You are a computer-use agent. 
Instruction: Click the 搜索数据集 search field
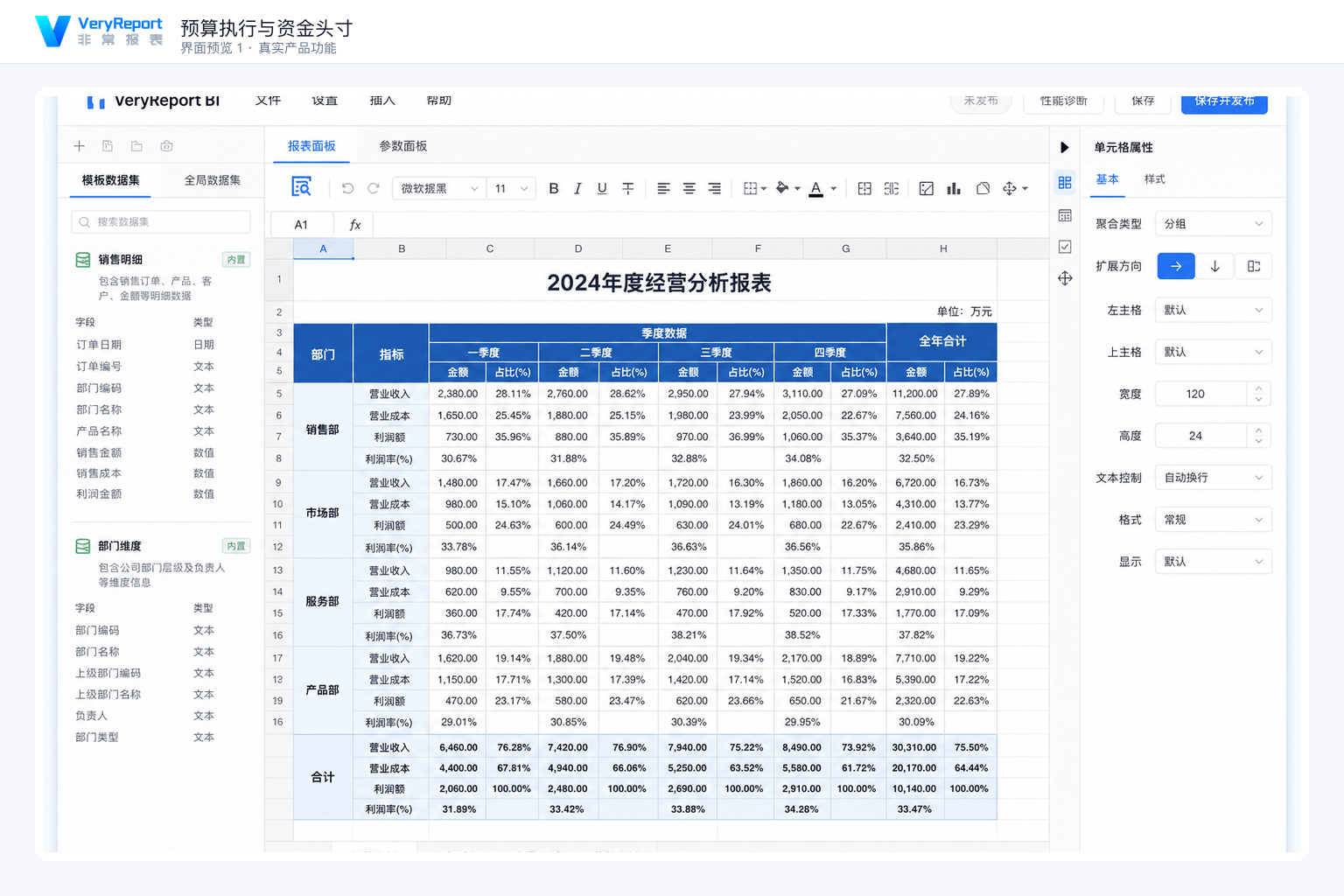click(161, 222)
